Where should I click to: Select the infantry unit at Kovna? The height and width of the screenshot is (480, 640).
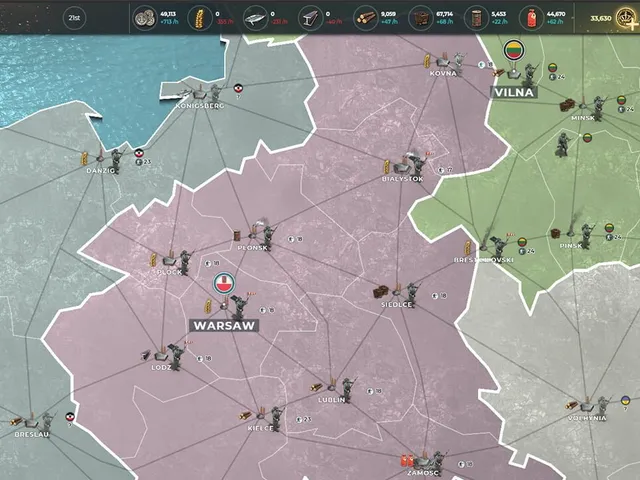(x=460, y=64)
